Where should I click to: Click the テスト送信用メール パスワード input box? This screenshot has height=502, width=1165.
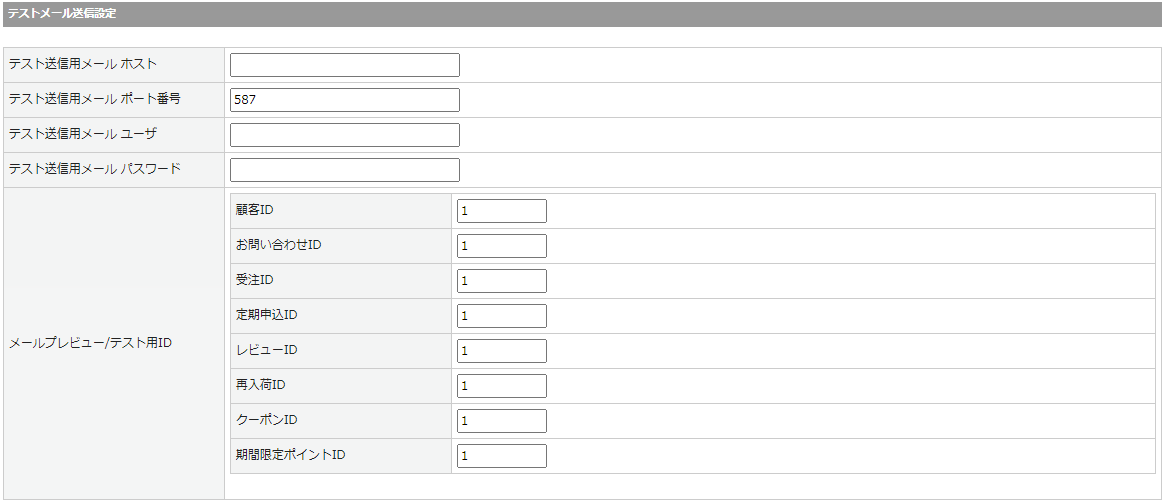tap(344, 170)
